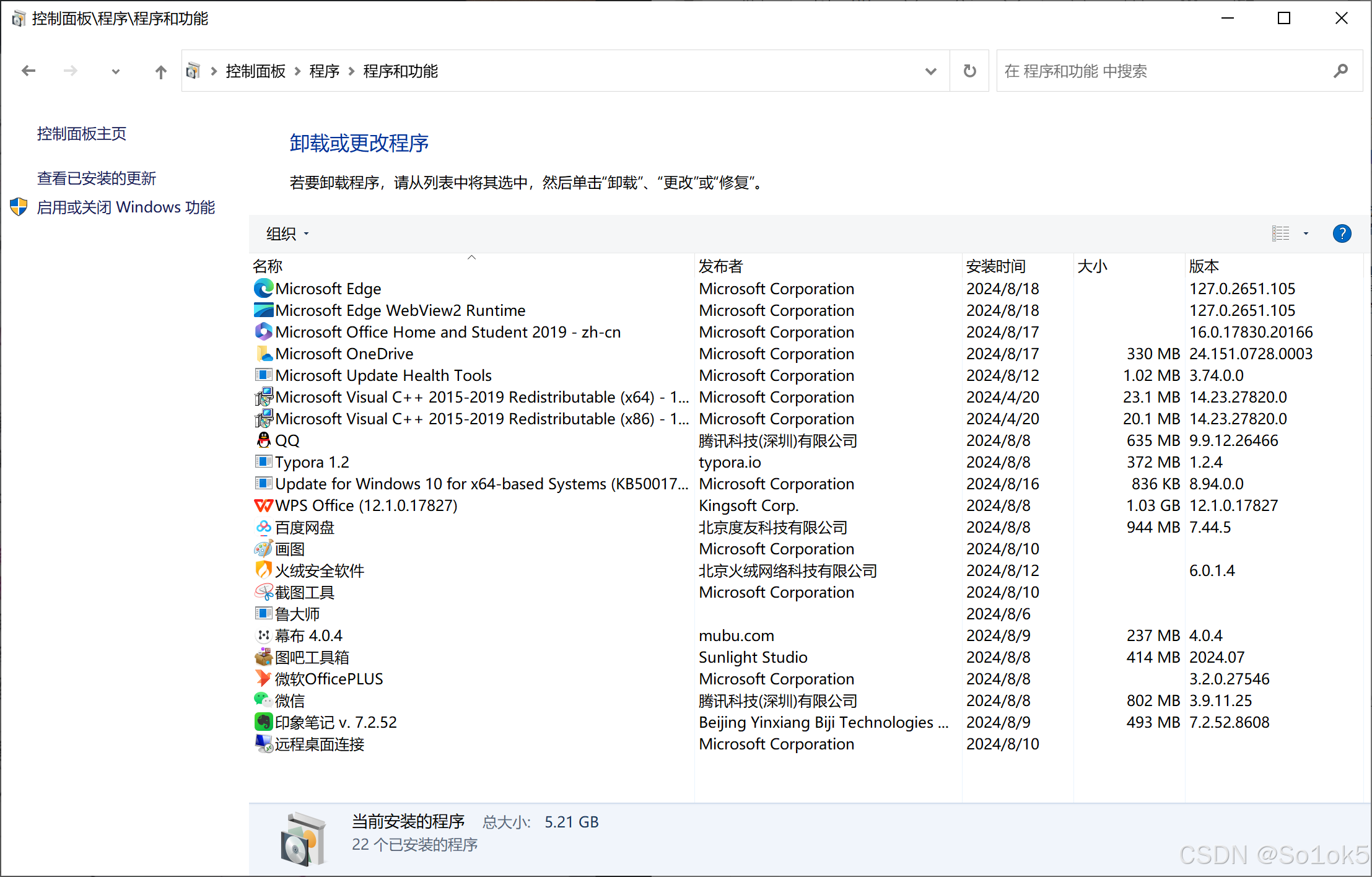Open 启用或关闭 Windows 功能 link
Image resolution: width=1372 pixels, height=877 pixels.
(x=126, y=207)
